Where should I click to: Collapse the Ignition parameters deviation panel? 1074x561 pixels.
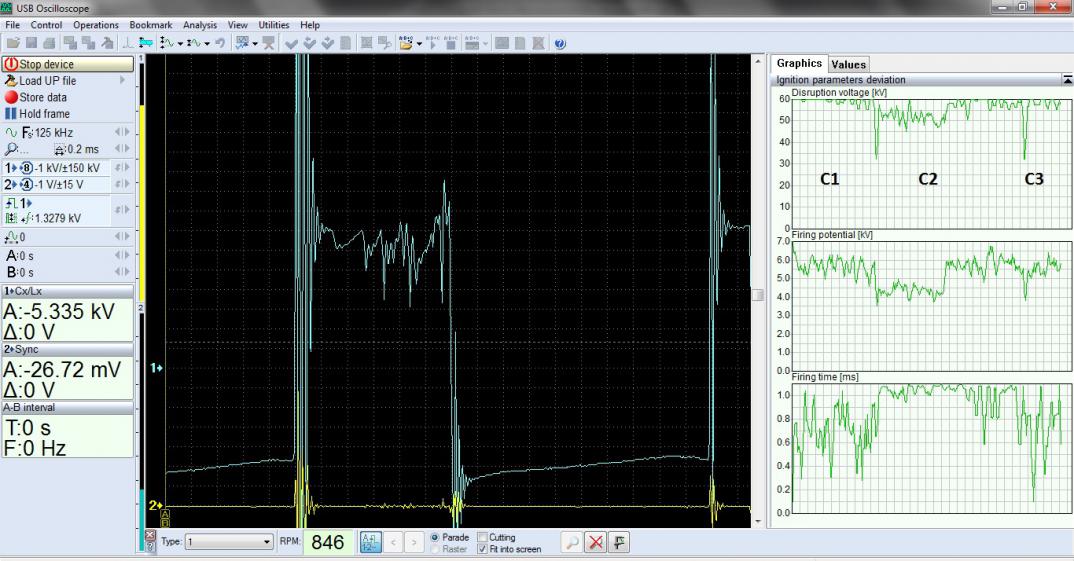coord(1067,79)
